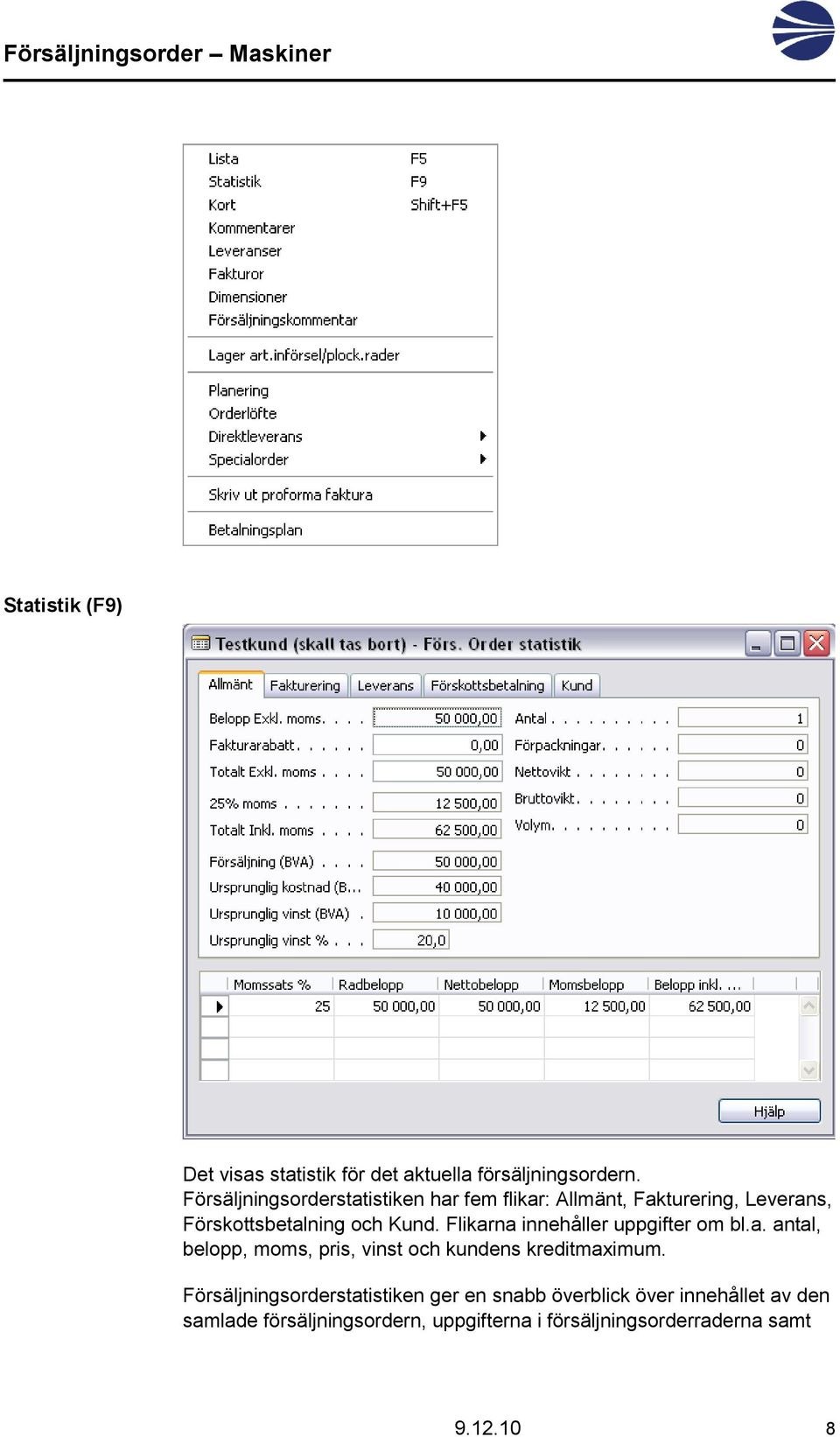Click the Momsbelopp cell 12 500,00
Screen dimensions: 840x1437
[x=597, y=1006]
